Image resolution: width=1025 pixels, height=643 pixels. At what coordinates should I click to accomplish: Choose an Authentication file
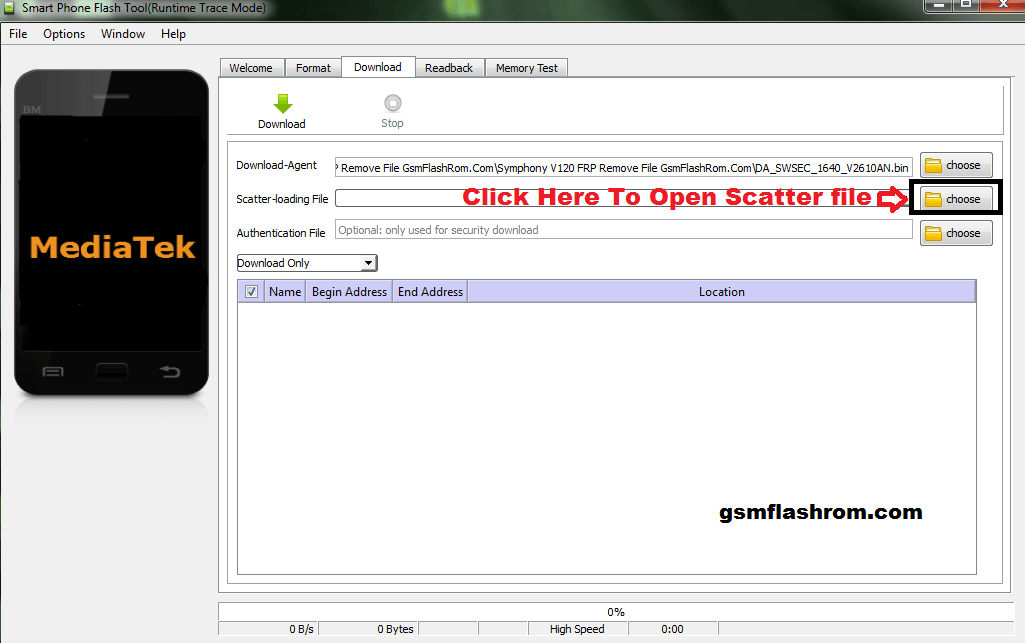pos(956,233)
